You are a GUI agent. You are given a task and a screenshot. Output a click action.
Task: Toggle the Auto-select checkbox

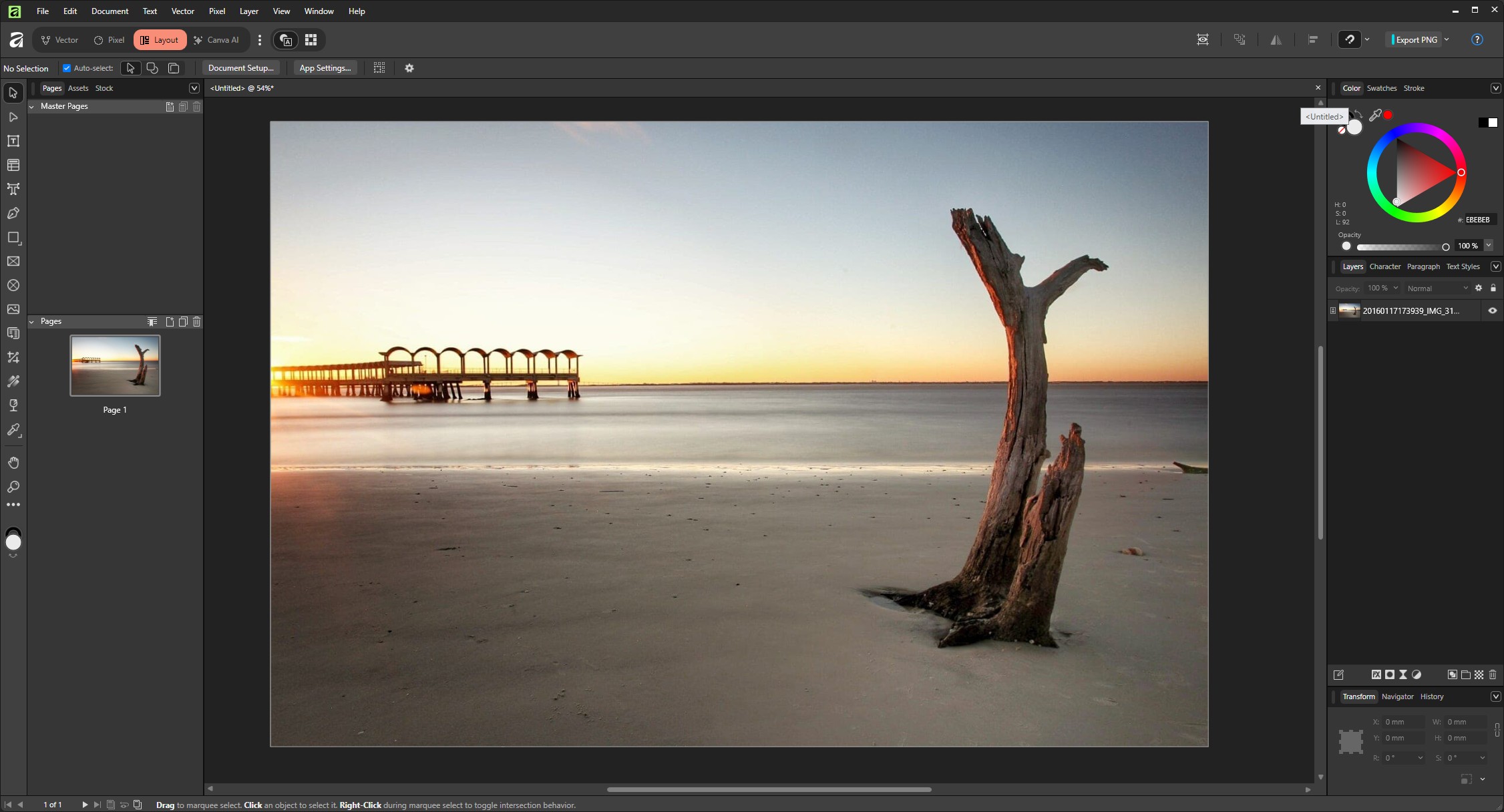click(x=67, y=68)
